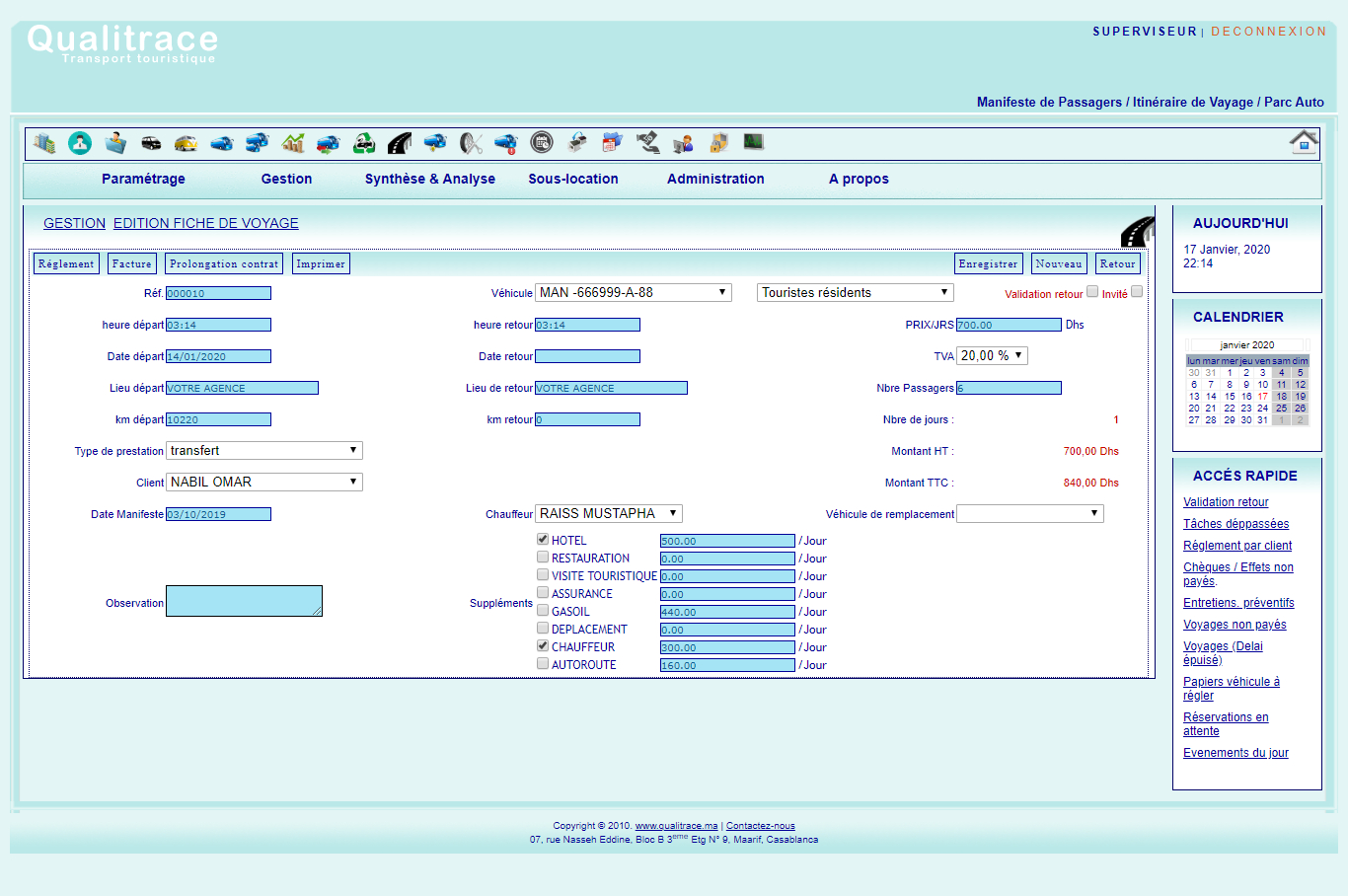
Task: Click the padlock security icon
Action: (718, 143)
